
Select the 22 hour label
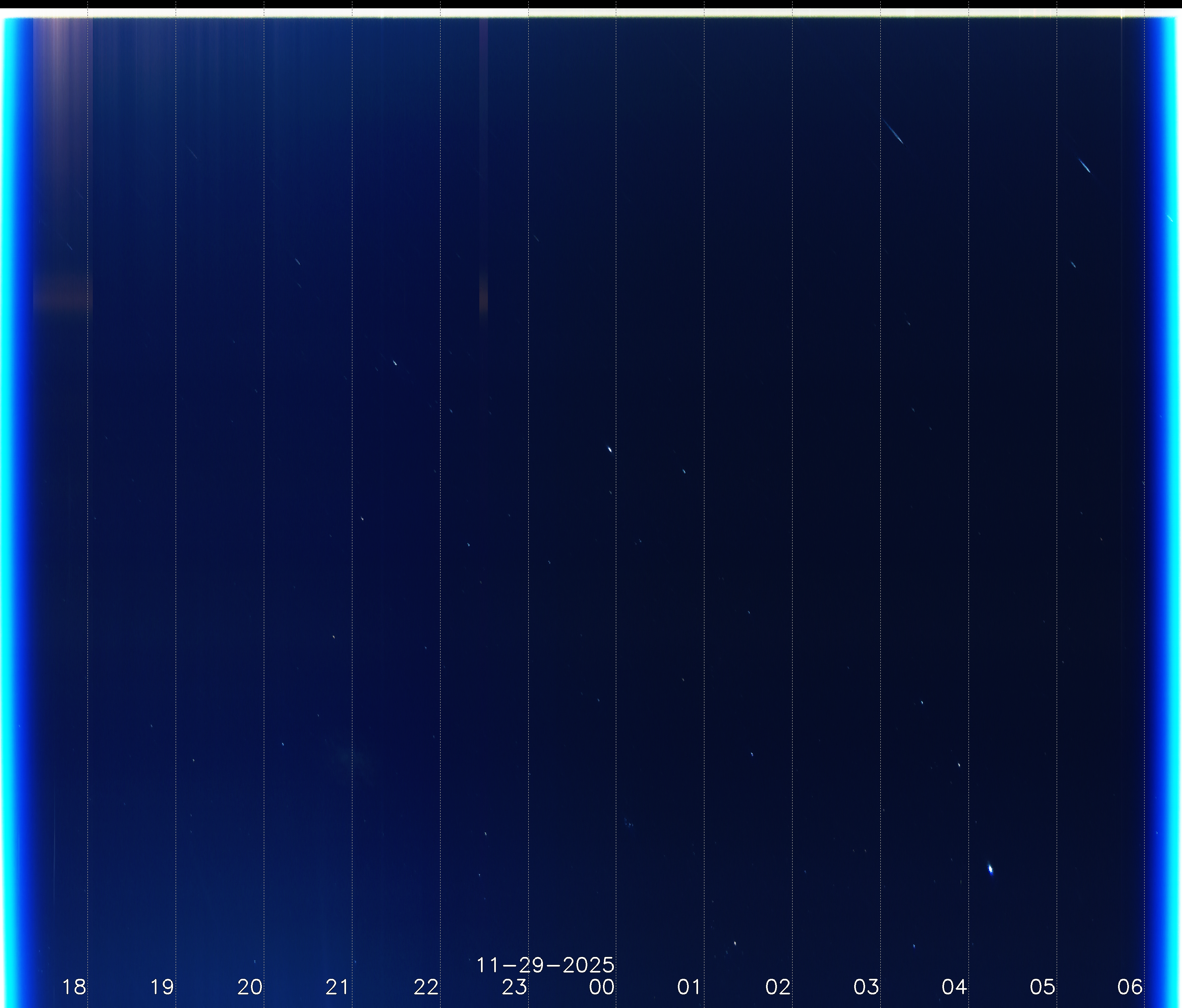pyautogui.click(x=426, y=987)
